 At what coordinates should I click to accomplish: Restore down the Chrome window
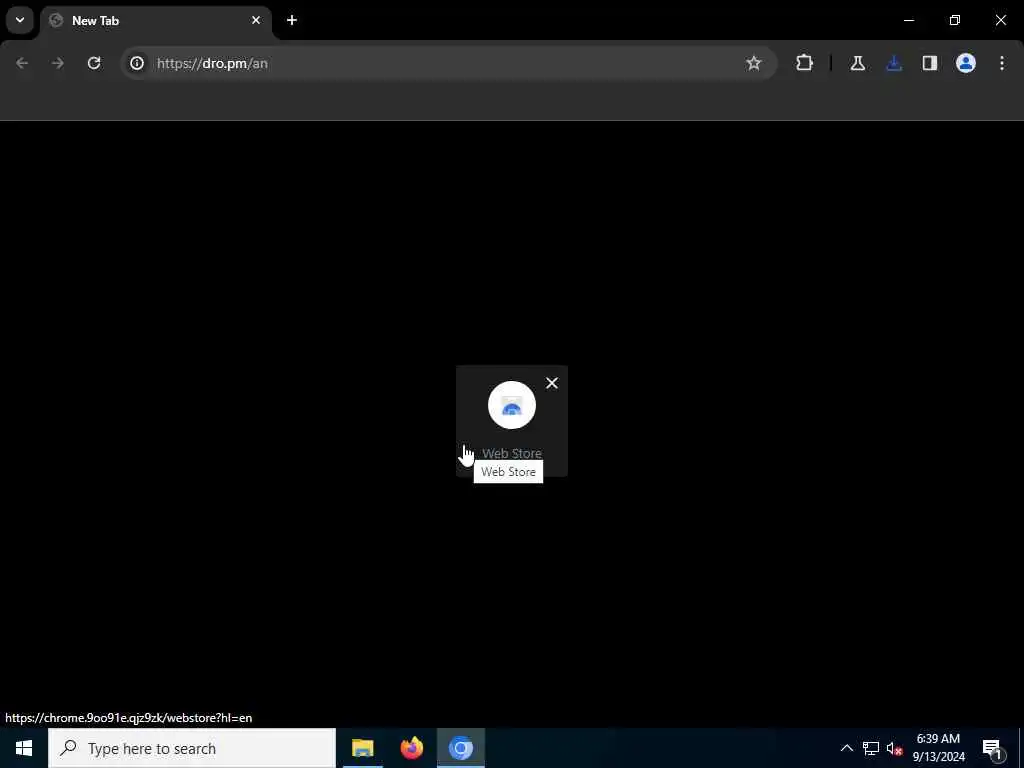(955, 20)
